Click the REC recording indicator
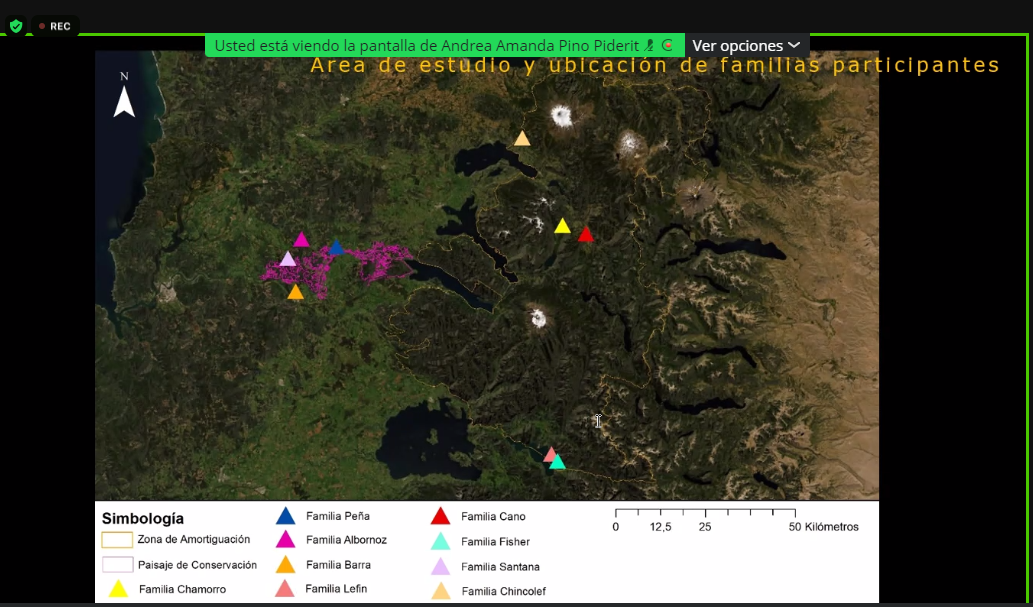Viewport: 1033px width, 607px height. (55, 26)
